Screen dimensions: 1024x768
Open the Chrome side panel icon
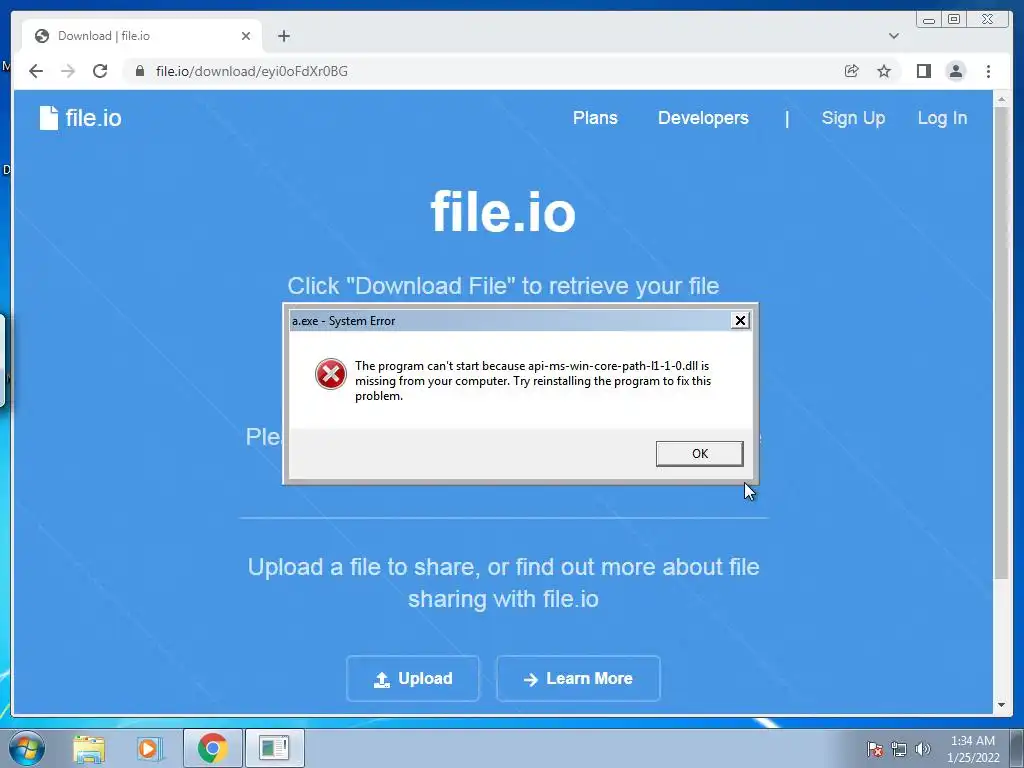tap(923, 71)
